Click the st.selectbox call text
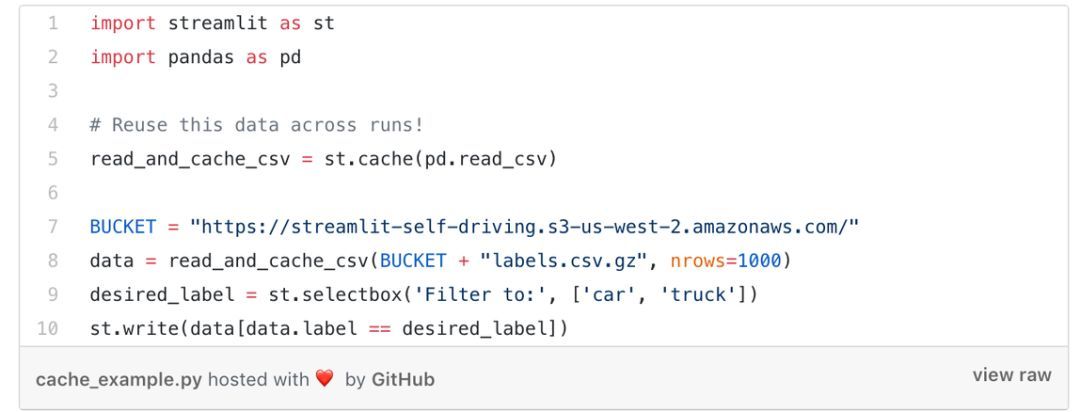1080x412 pixels. [x=512, y=295]
